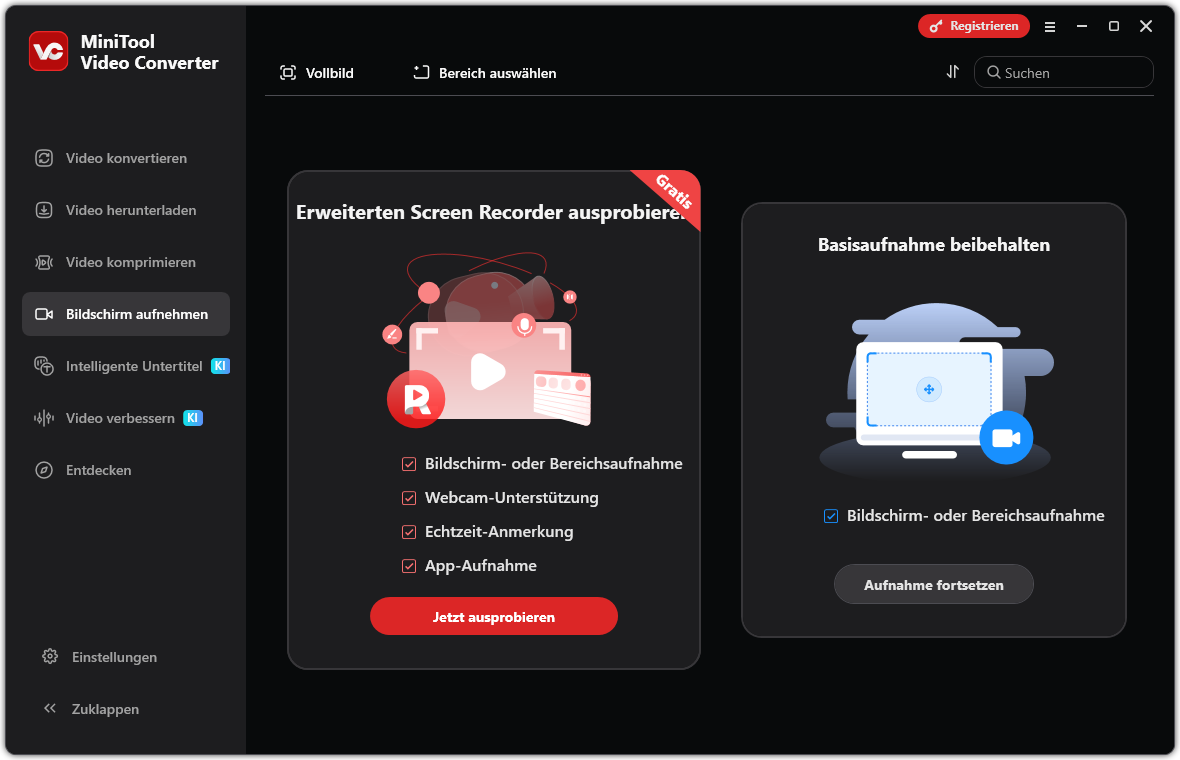Click the Zuklappen double-chevron icon

[x=50, y=708]
